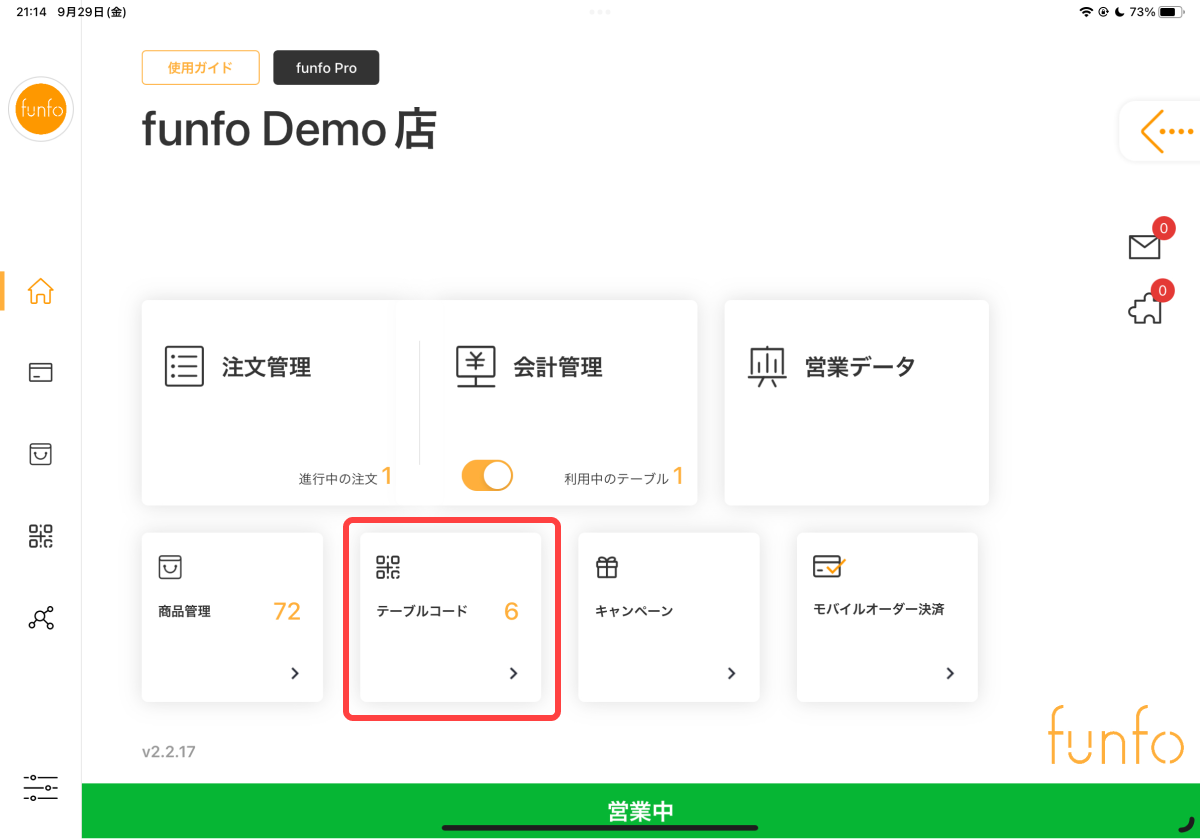This screenshot has width=1200, height=839.
Task: Tap the battery indicator in status bar
Action: [1171, 12]
